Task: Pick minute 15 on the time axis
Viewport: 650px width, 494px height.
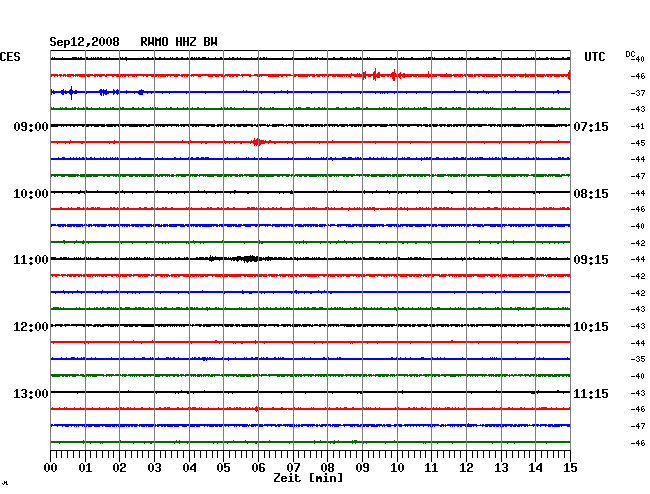Action: [x=570, y=467]
